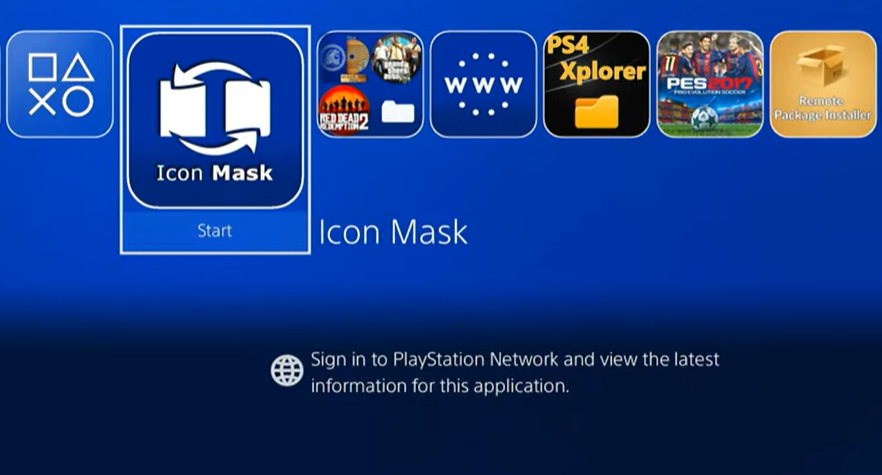Open the Internet Browser www tile
This screenshot has width=882, height=475.
483,84
